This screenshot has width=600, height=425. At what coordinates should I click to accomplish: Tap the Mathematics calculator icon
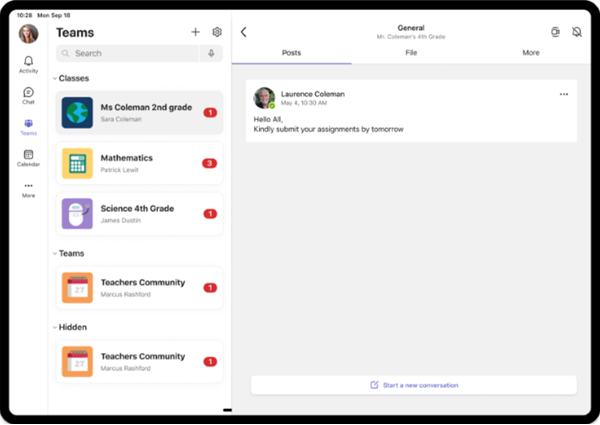click(77, 163)
